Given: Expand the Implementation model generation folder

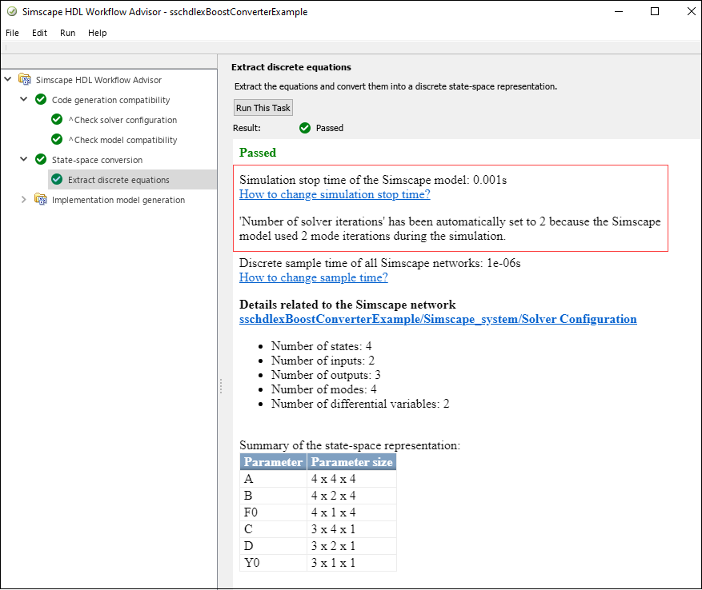Looking at the screenshot, I should 24,199.
